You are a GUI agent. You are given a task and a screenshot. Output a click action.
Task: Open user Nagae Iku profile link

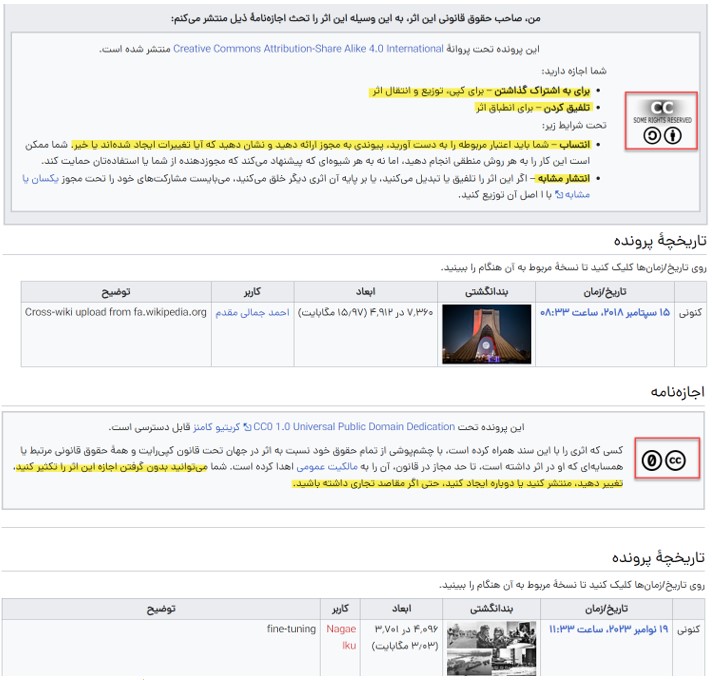[341, 637]
